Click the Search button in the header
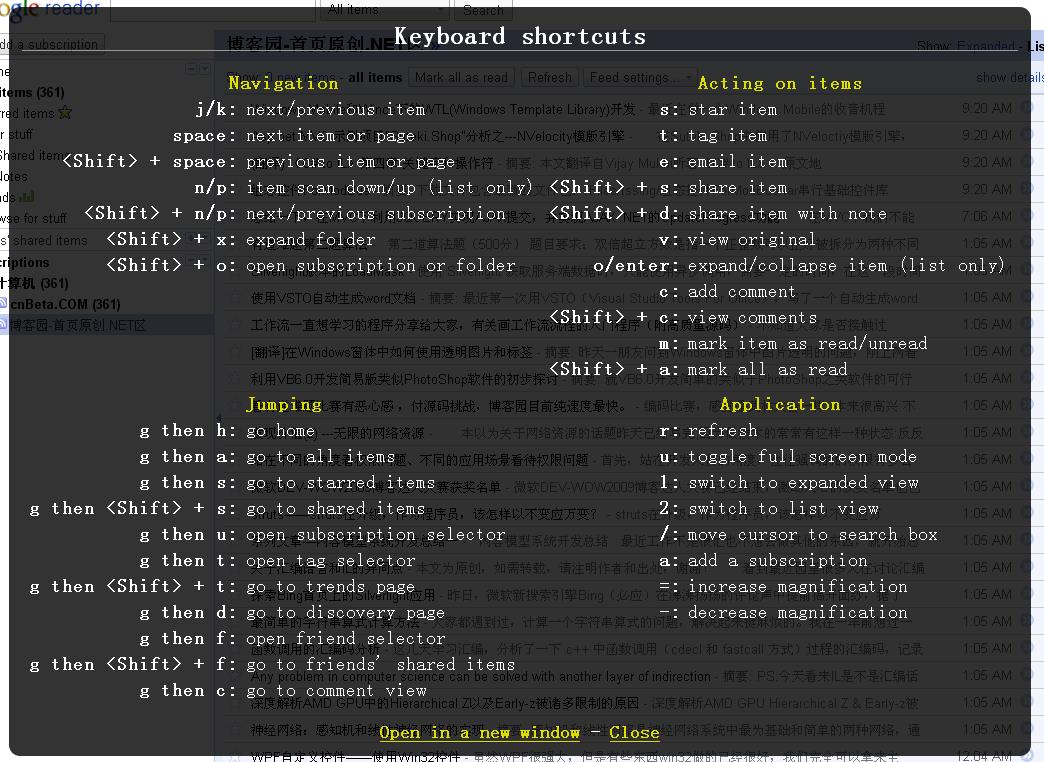The height and width of the screenshot is (762, 1044). tap(483, 10)
